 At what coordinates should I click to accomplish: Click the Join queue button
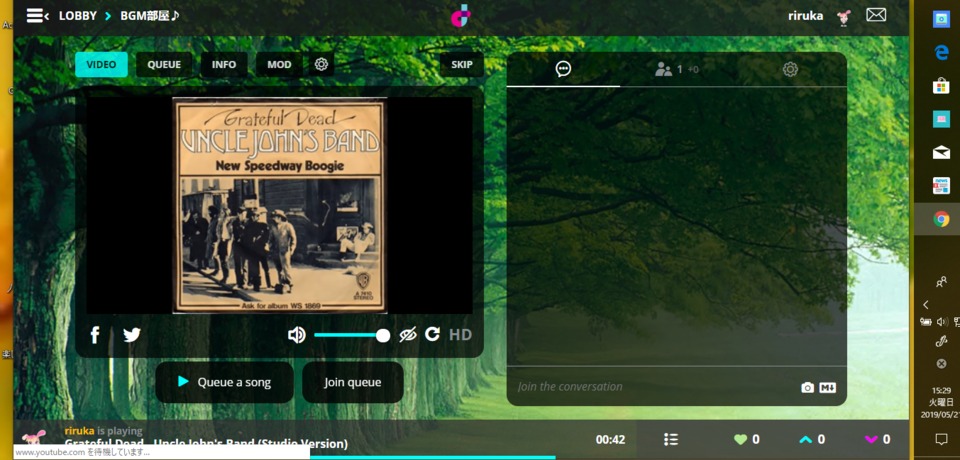[x=353, y=382]
